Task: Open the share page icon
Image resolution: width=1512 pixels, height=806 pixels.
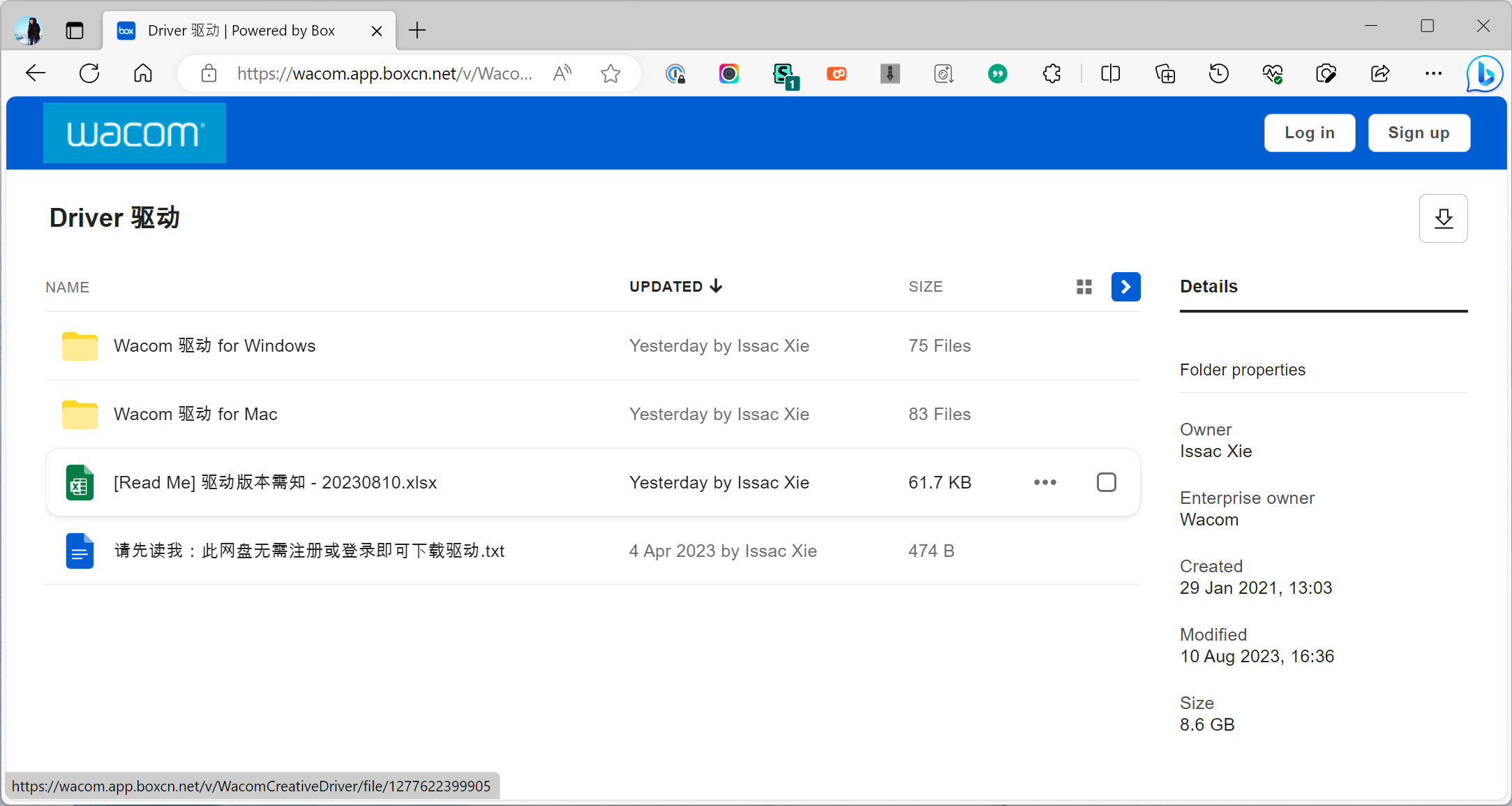Action: [x=1379, y=73]
